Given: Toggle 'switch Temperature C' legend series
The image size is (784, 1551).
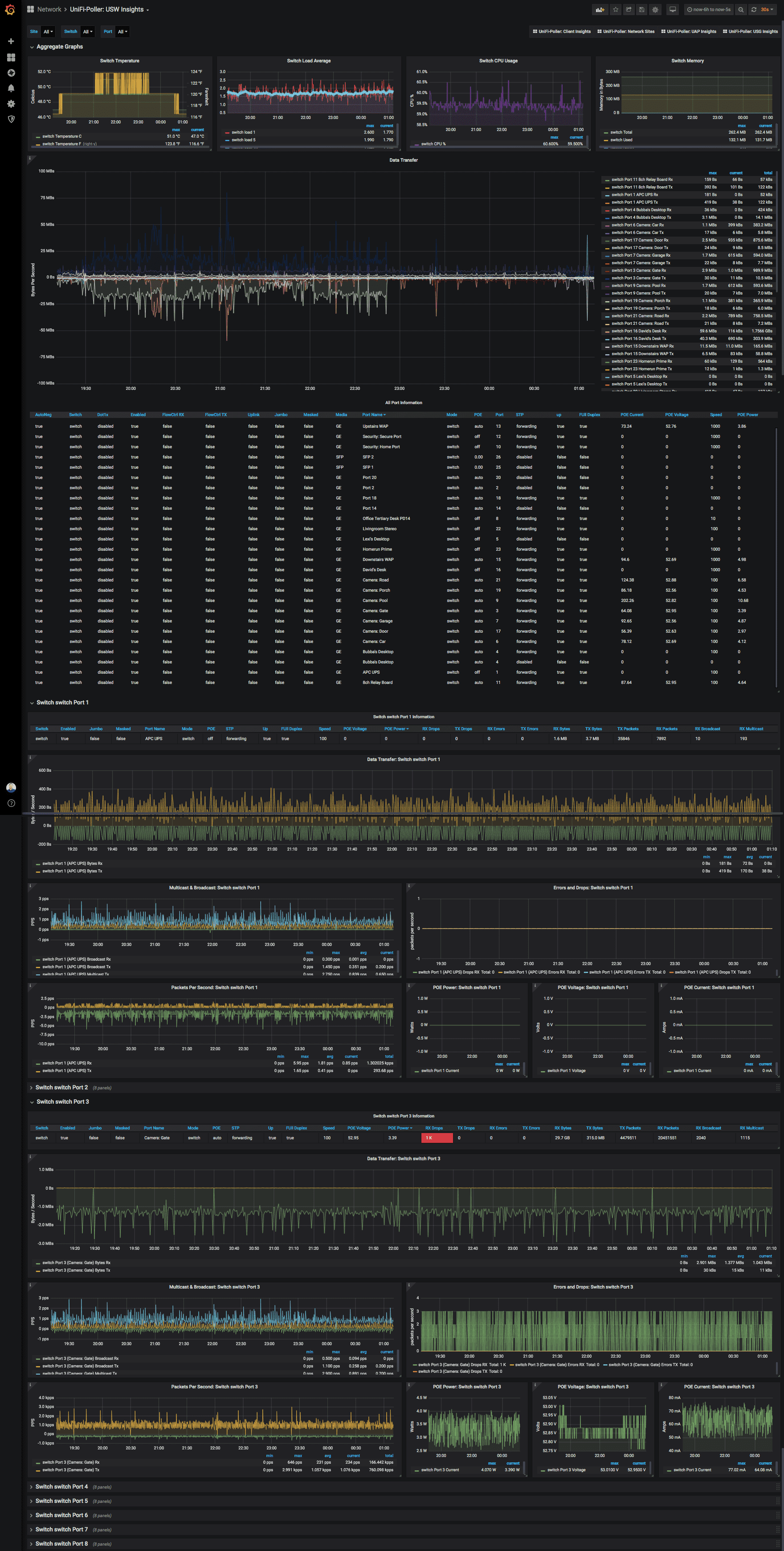Looking at the screenshot, I should coord(62,136).
